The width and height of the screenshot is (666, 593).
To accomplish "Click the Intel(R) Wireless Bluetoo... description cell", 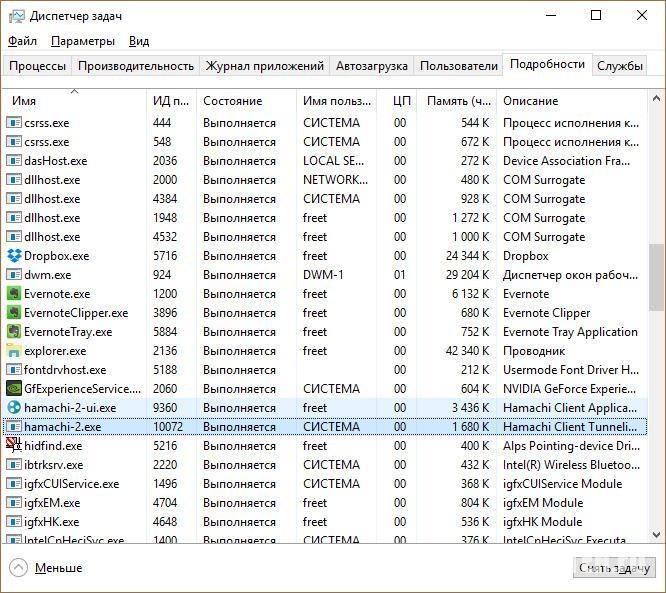I will click(571, 465).
